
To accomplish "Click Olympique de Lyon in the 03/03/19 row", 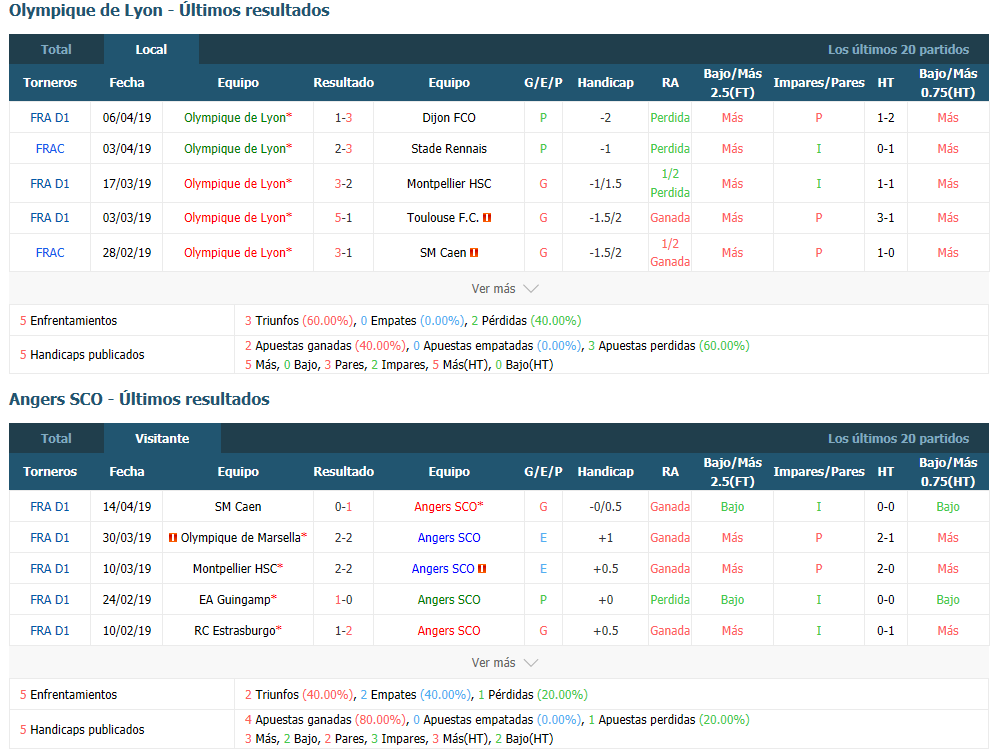I will tap(235, 218).
